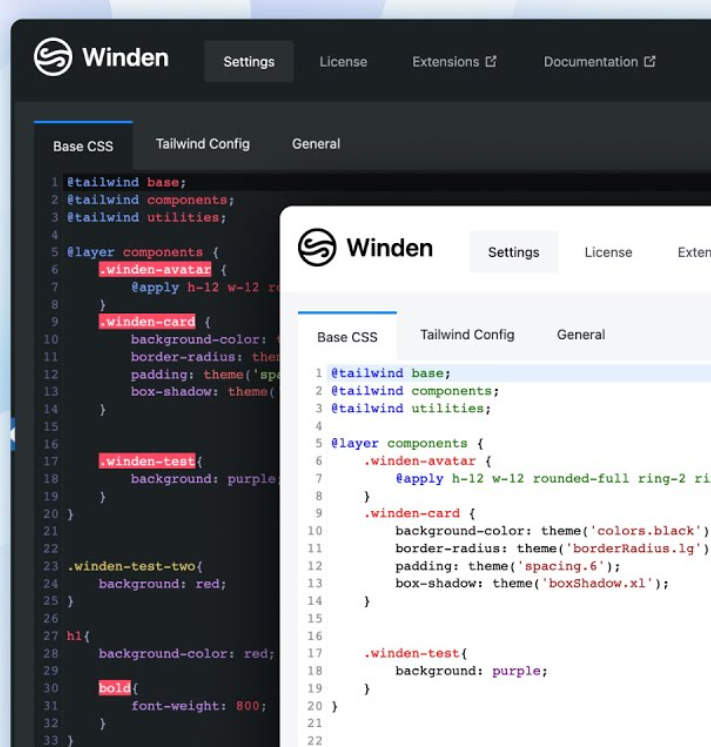Open the Settings tab in the dark window
This screenshot has height=747, width=711.
[x=249, y=61]
